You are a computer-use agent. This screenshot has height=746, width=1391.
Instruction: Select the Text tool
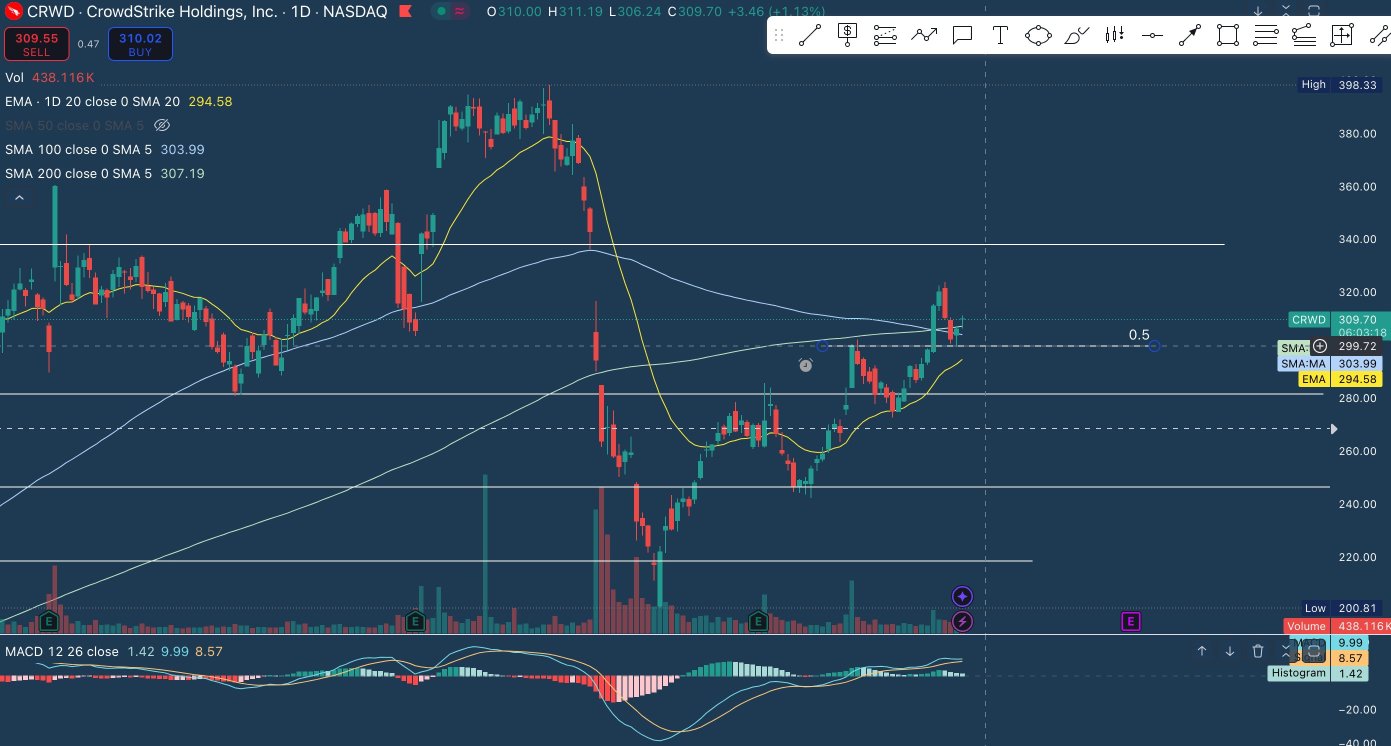999,36
